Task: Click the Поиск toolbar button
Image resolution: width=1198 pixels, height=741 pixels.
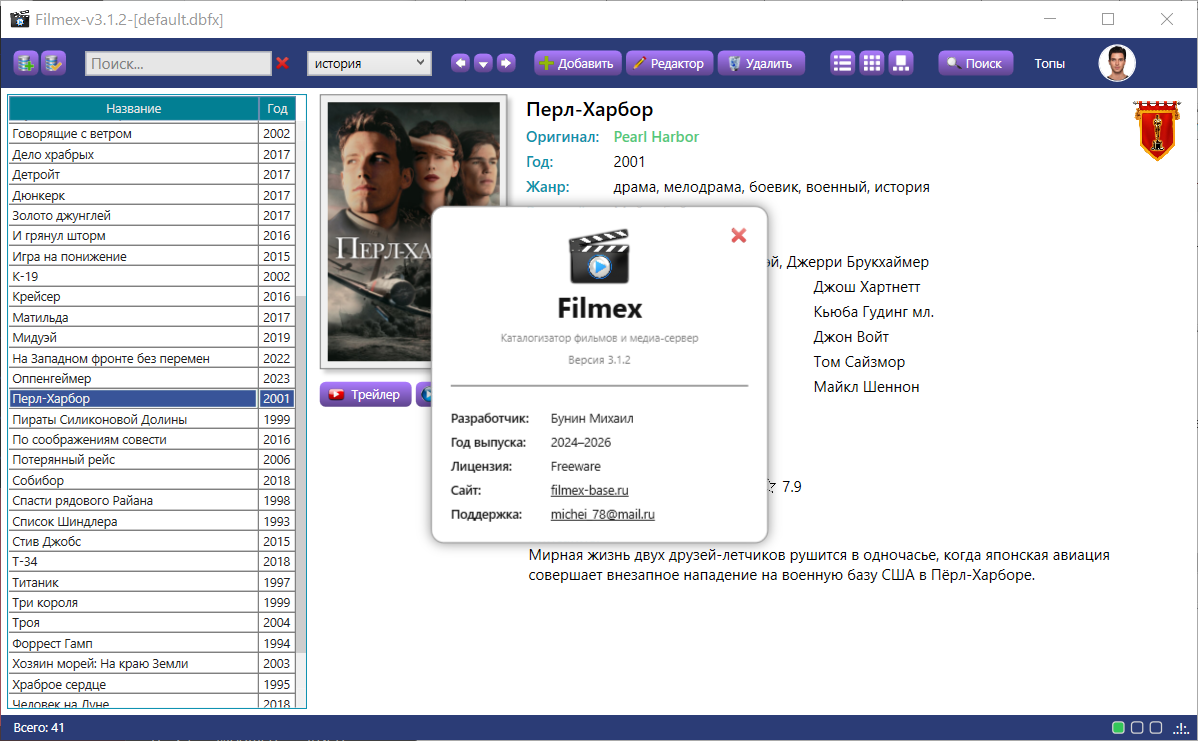Action: coord(976,63)
